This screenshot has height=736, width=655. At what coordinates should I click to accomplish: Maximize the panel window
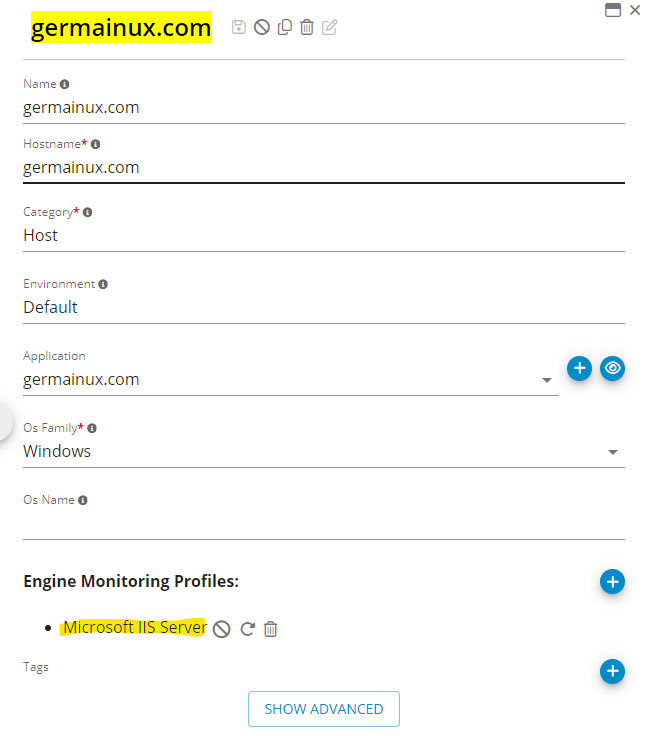613,10
